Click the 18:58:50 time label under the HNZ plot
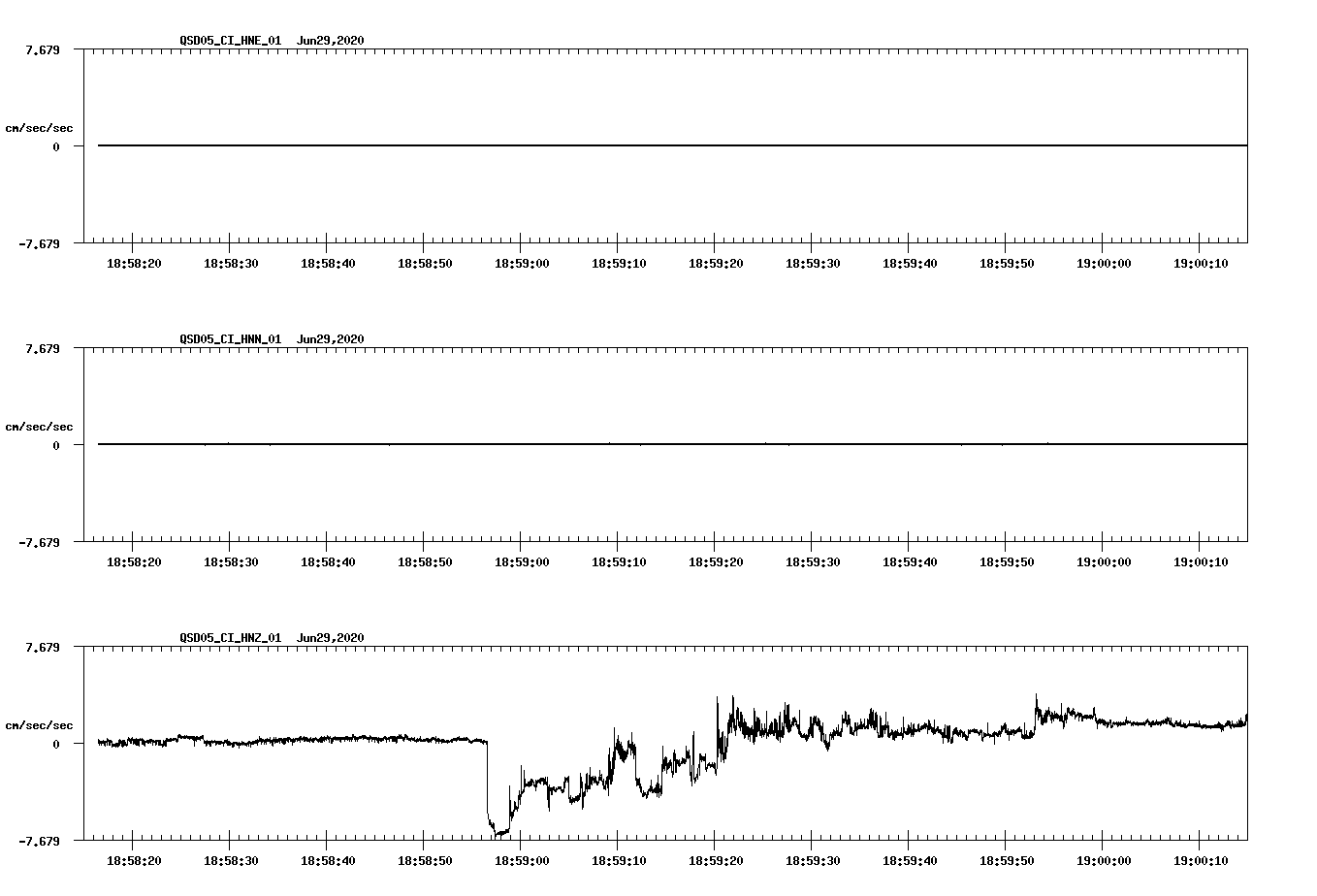1317x896 pixels. (424, 860)
